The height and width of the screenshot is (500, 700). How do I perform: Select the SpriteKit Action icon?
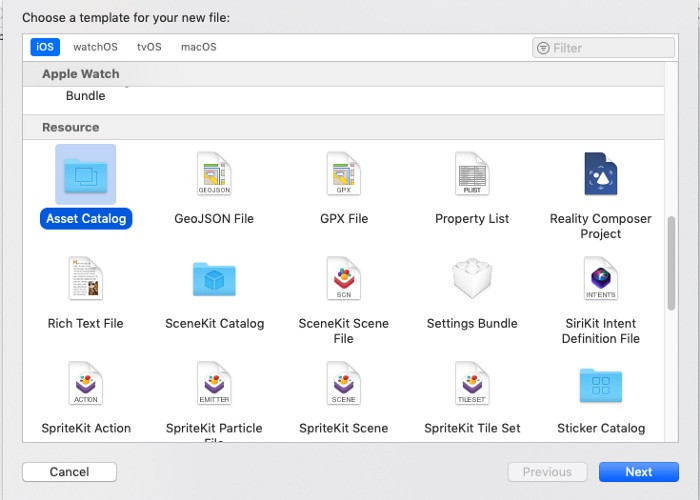(86, 383)
